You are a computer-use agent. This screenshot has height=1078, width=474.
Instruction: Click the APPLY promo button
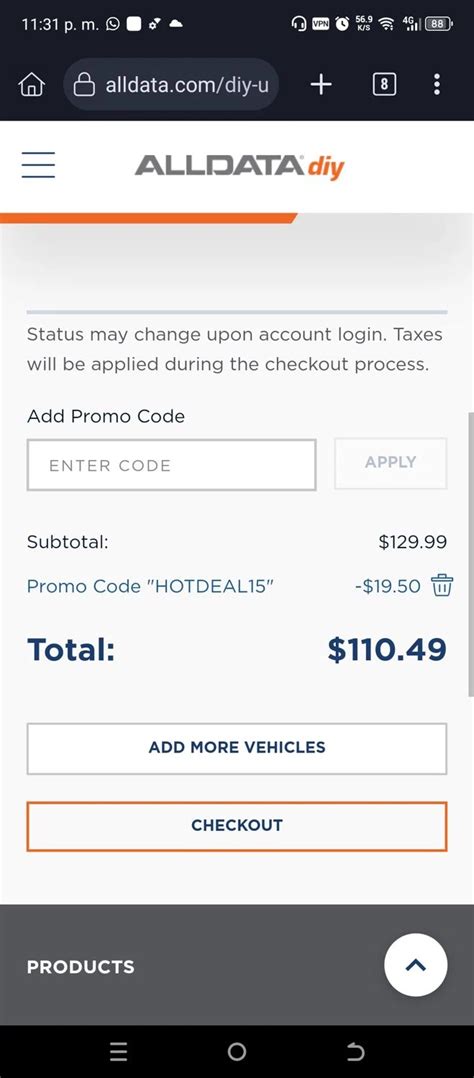tap(391, 463)
